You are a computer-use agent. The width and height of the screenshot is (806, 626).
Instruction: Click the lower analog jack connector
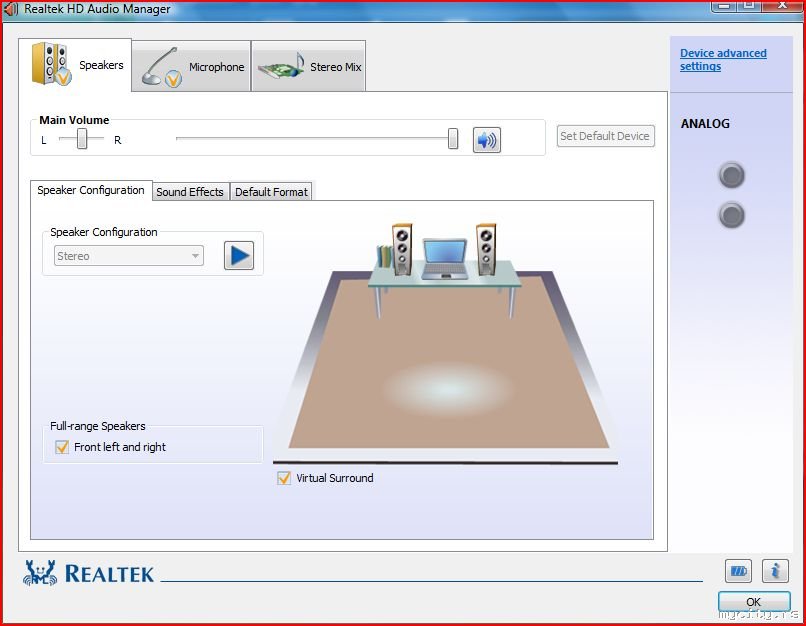731,215
